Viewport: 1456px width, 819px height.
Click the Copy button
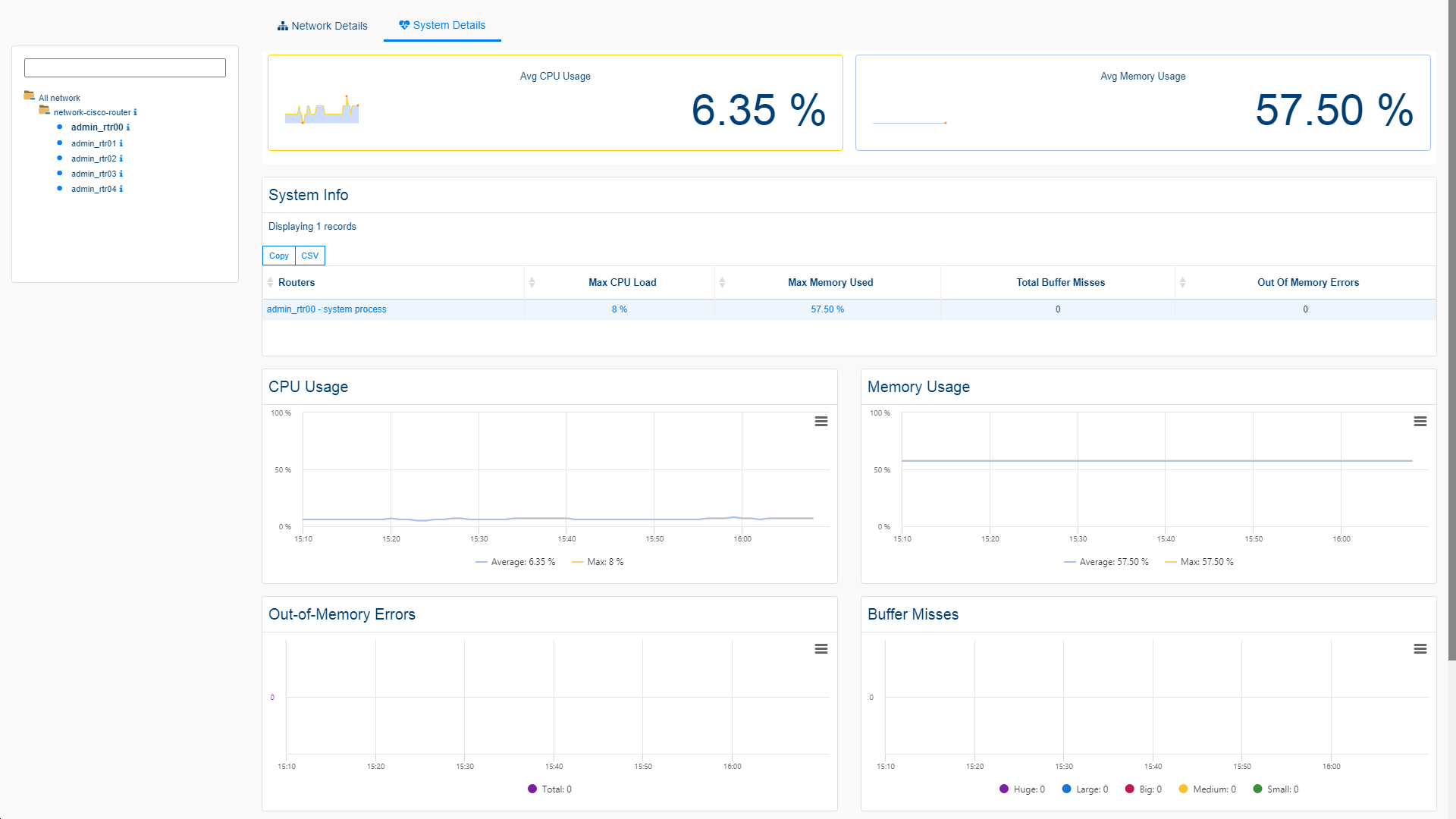pyautogui.click(x=278, y=256)
